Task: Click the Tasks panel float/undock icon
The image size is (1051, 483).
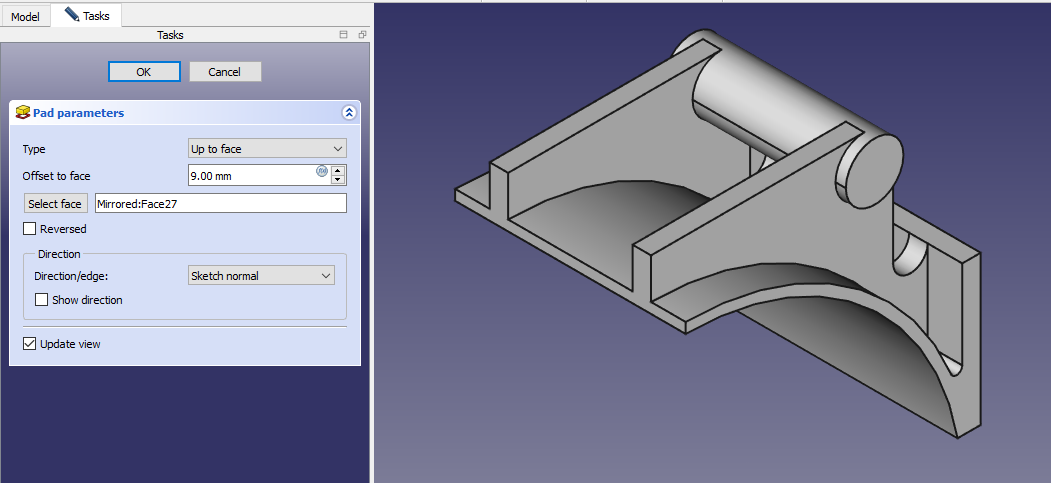Action: point(362,35)
